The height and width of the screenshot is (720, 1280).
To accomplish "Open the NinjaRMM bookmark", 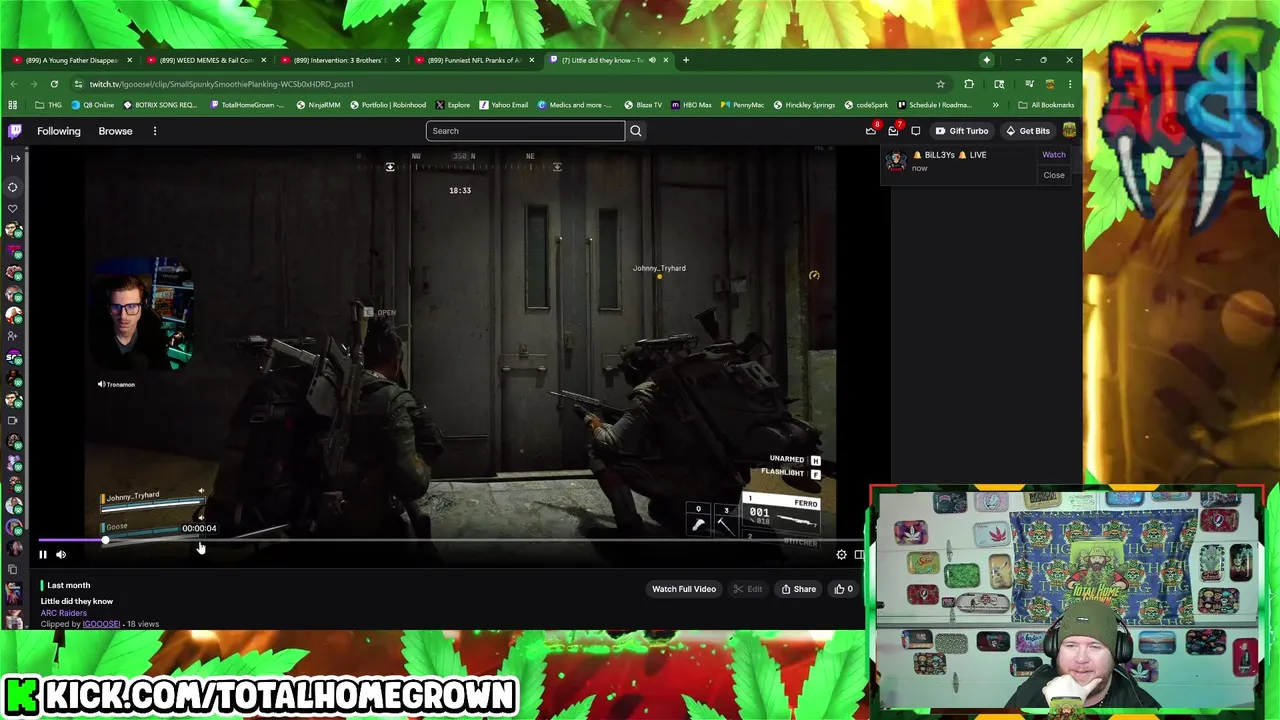I will pos(319,105).
